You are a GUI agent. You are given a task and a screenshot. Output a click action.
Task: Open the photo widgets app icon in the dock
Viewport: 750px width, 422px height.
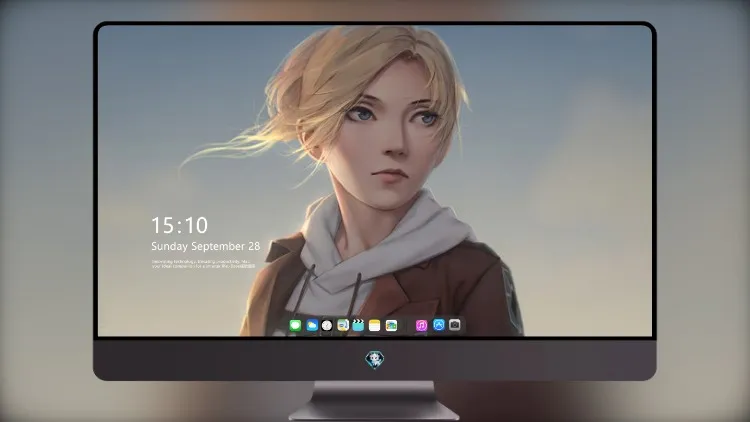(391, 325)
